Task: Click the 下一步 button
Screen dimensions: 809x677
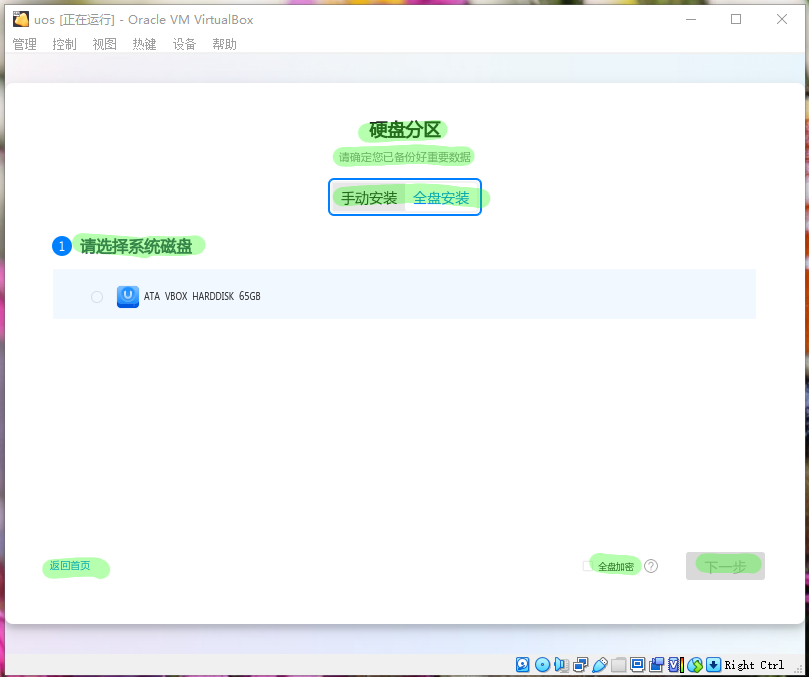Action: (725, 566)
